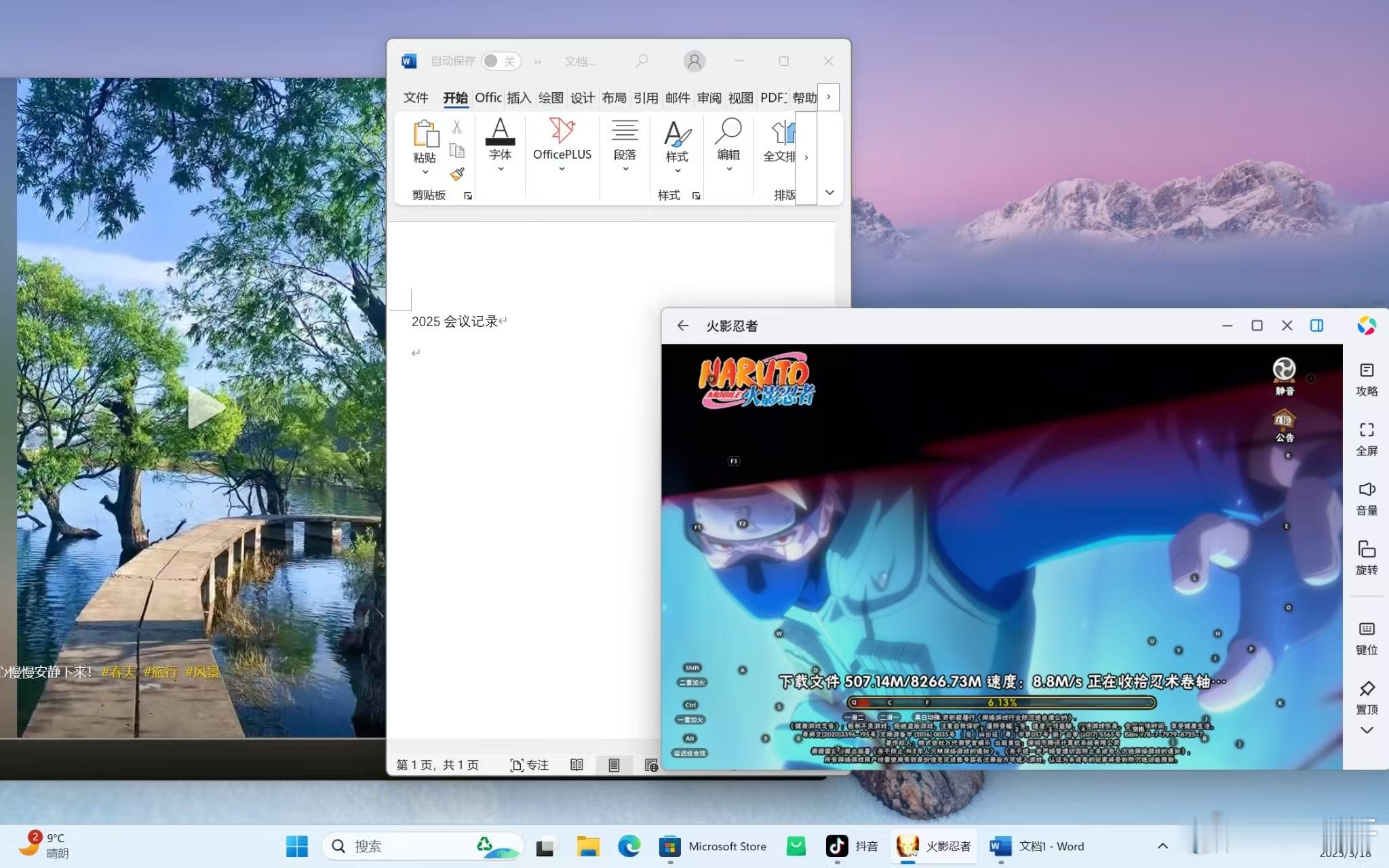Viewport: 1389px width, 868px height.
Task: Open the weather widget 9°C 晴朗
Action: [45, 845]
